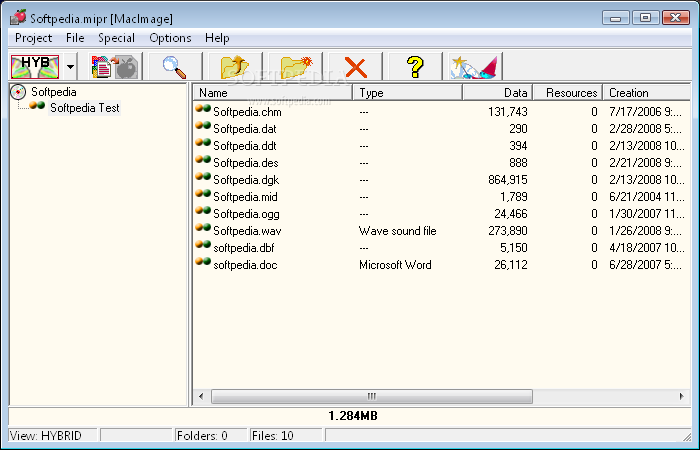Click the horizontal scrollbar thumb
The width and height of the screenshot is (700, 450).
[x=371, y=396]
